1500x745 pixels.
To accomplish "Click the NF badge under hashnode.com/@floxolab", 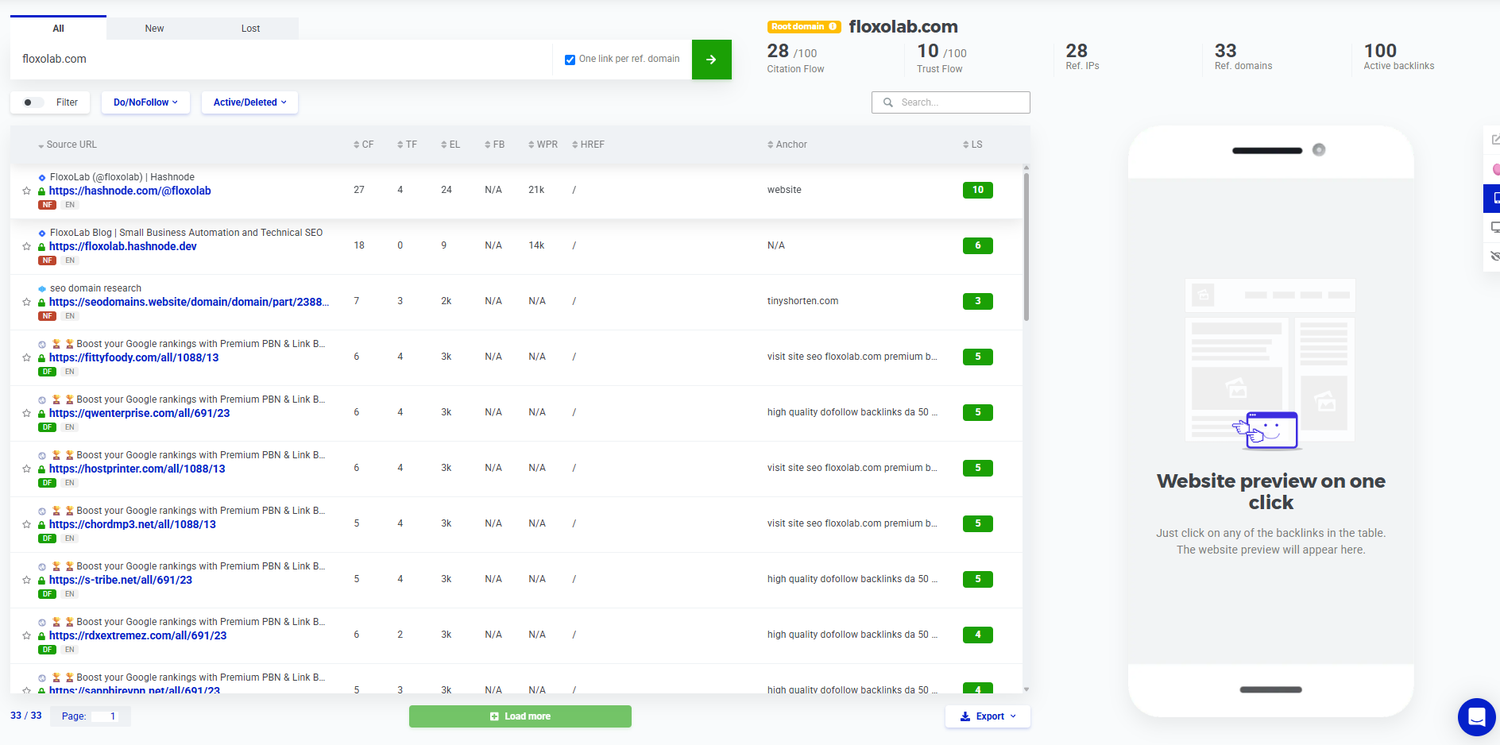I will pos(47,205).
